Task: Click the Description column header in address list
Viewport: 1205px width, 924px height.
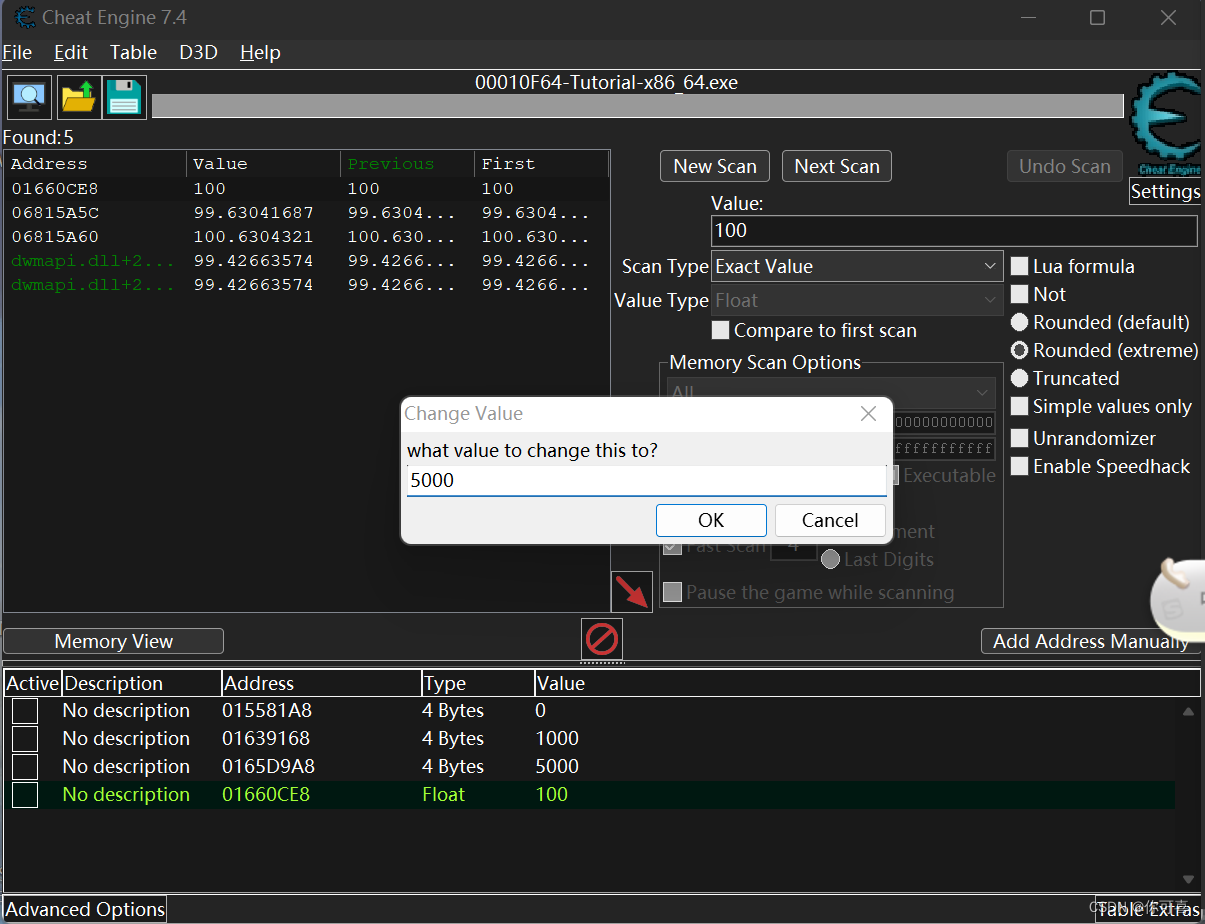Action: coord(141,683)
